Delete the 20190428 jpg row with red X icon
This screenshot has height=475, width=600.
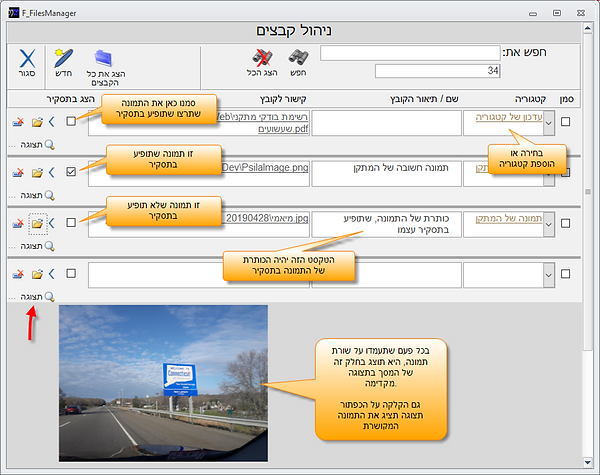point(18,223)
